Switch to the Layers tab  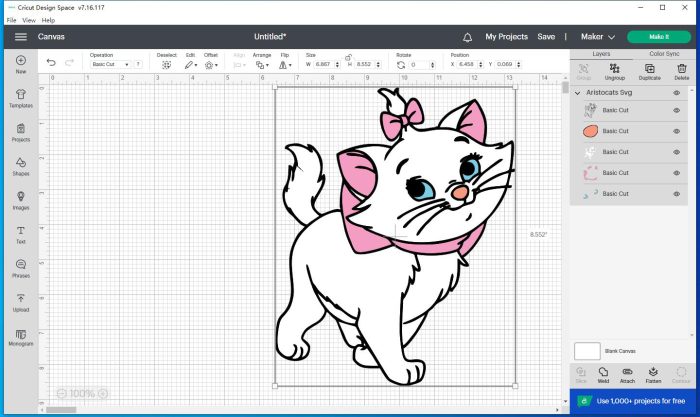pyautogui.click(x=601, y=54)
